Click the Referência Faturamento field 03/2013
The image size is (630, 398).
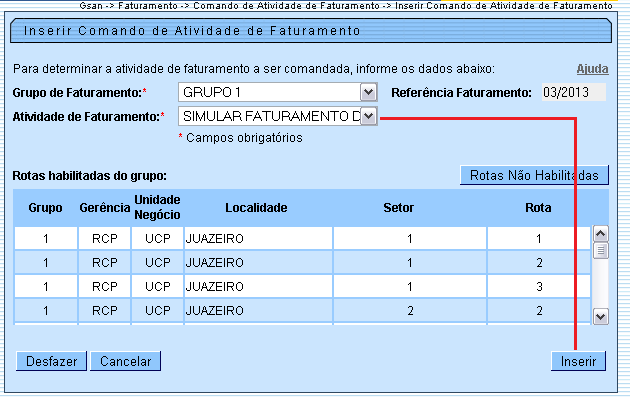(x=573, y=92)
